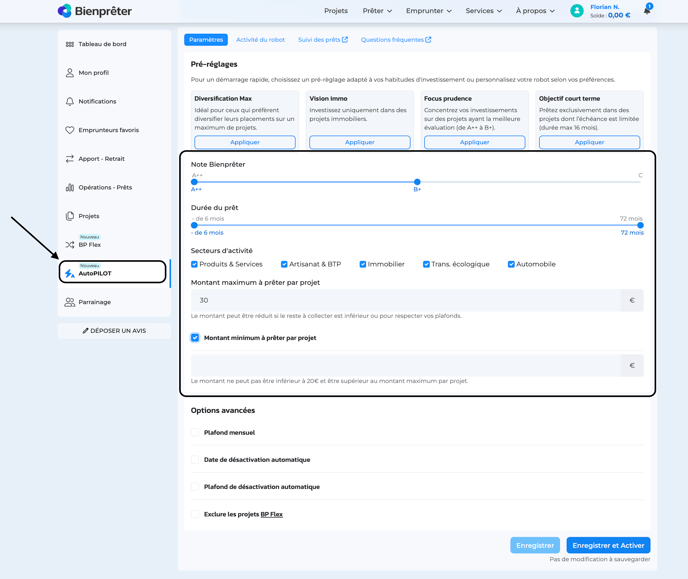Click the external link icon beside Questions fréquentes

coord(428,39)
